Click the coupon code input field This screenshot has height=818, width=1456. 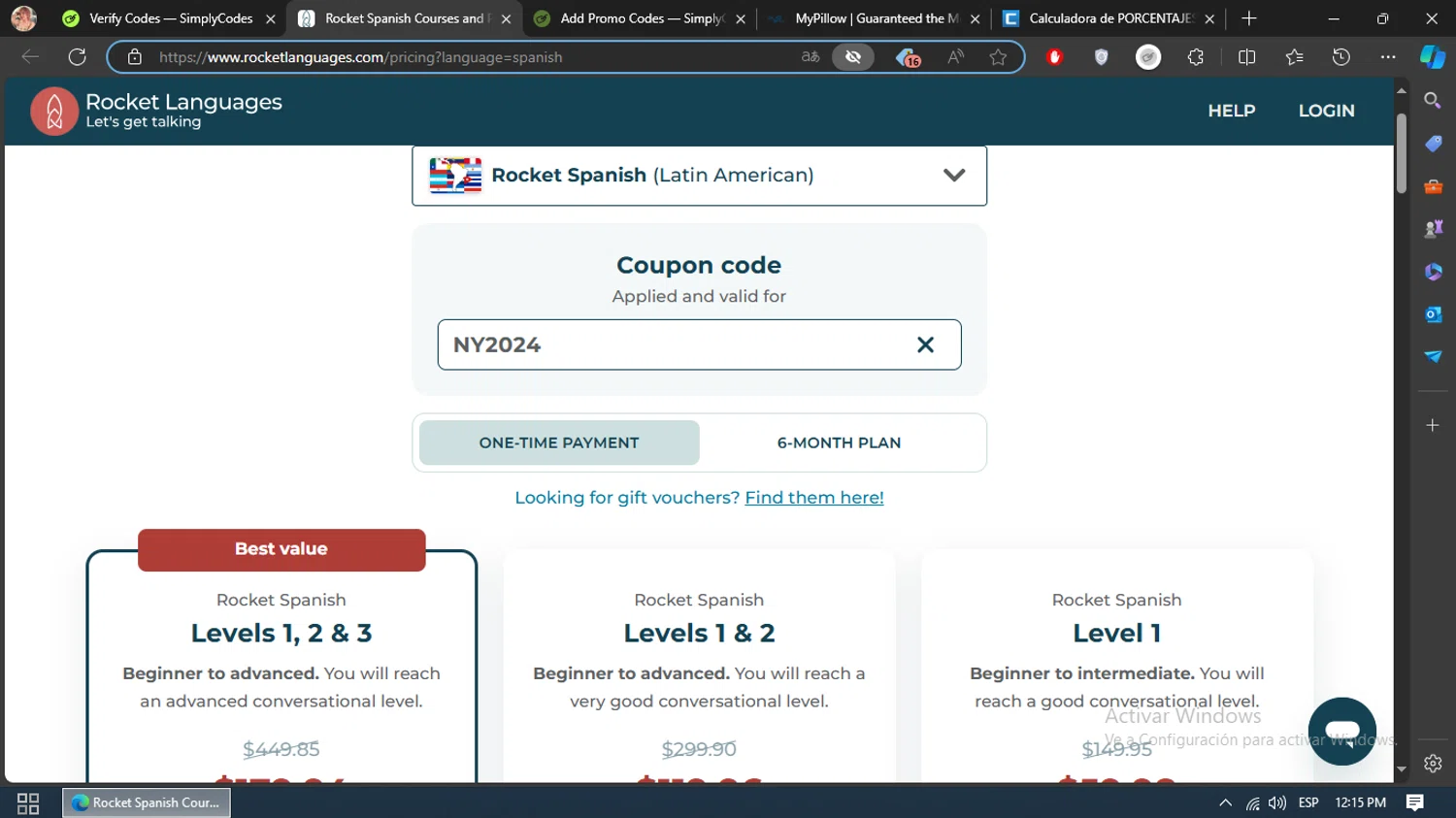699,344
